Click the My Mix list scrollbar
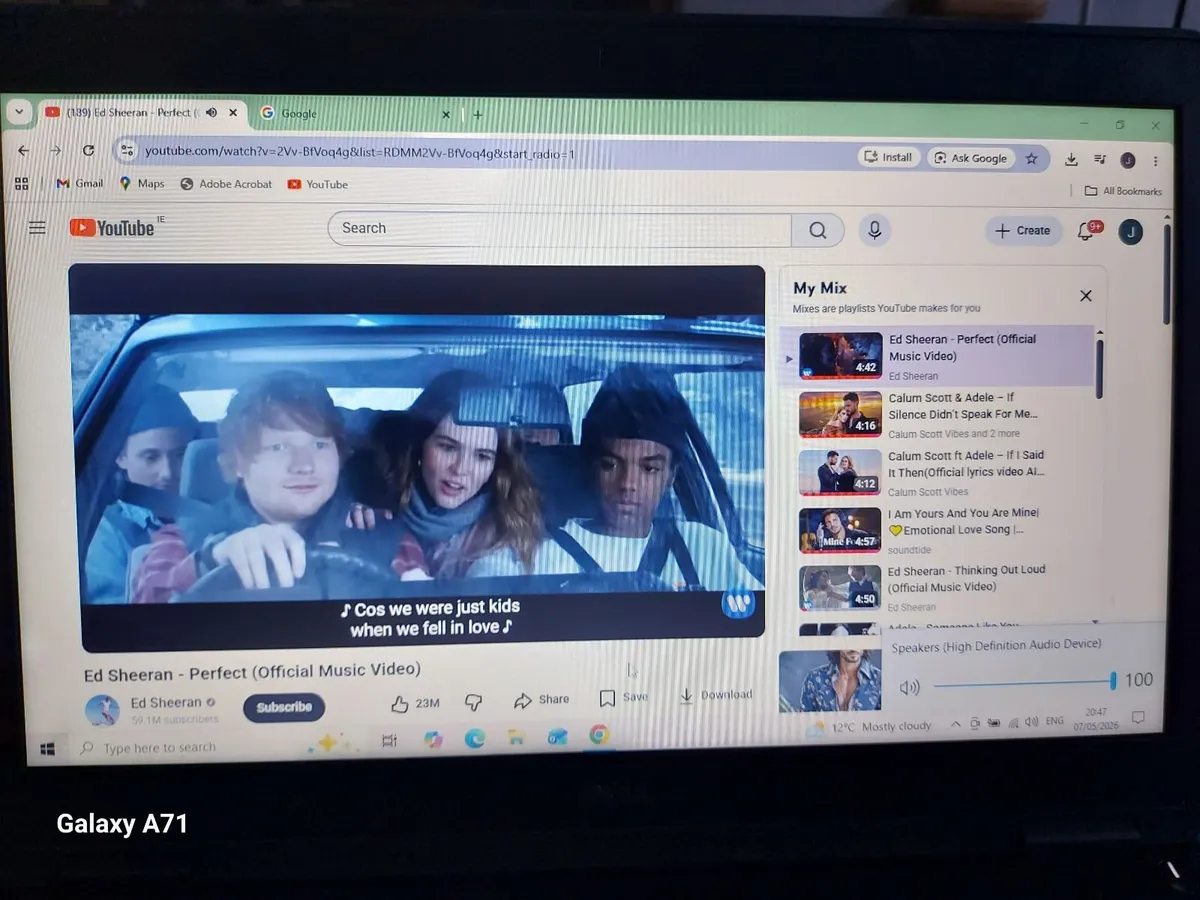 1099,370
